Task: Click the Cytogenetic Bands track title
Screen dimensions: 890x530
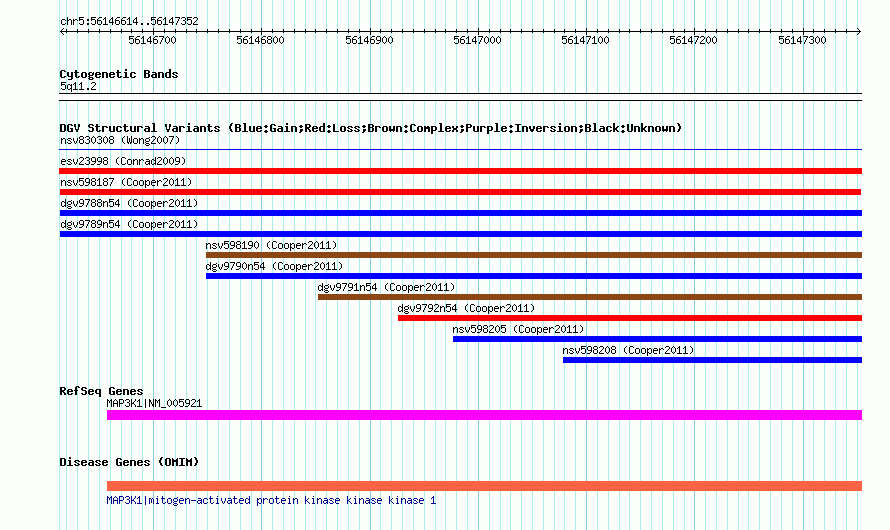Action: pyautogui.click(x=119, y=74)
